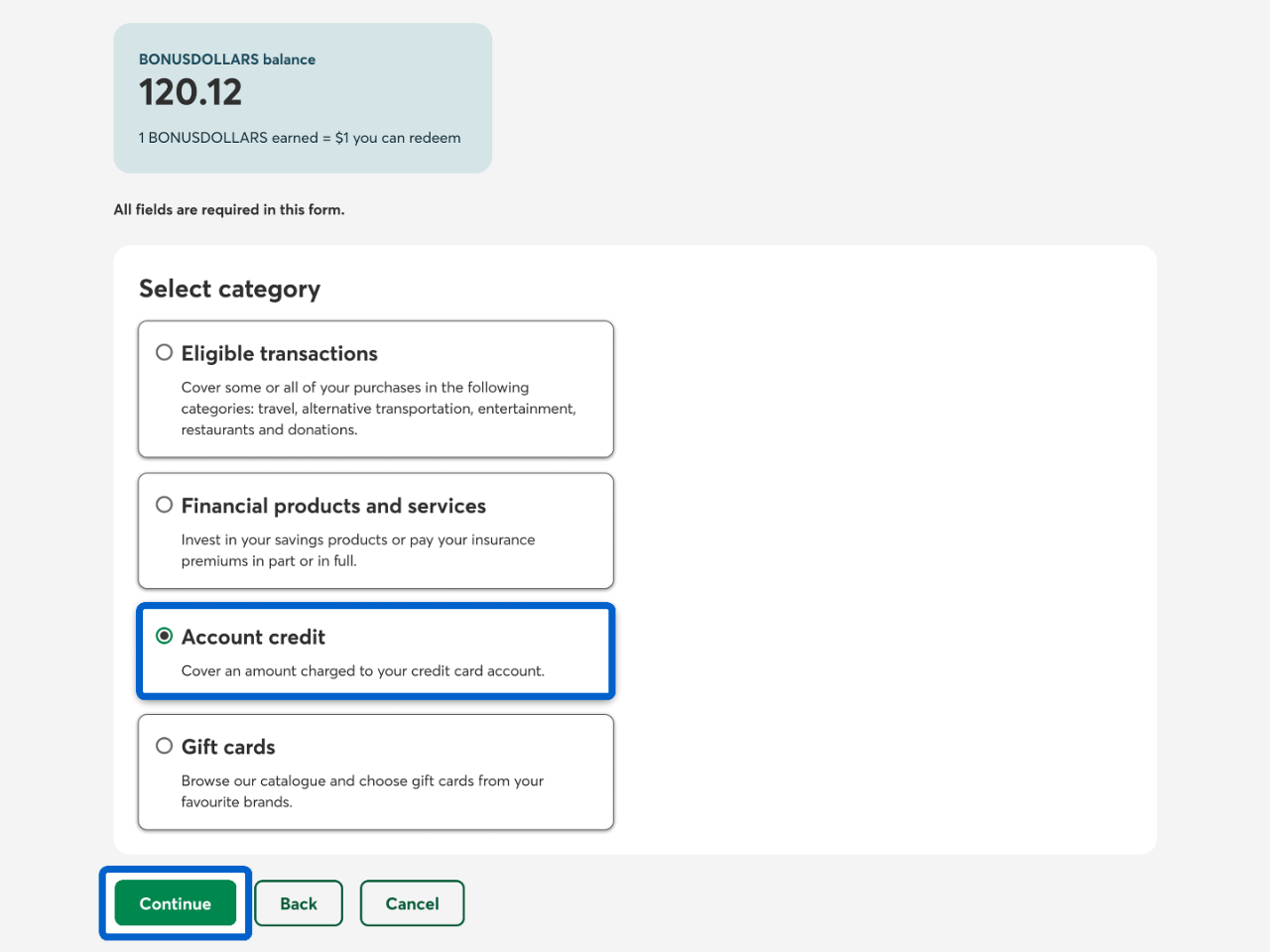1270x952 pixels.
Task: Click the '1 BONUSDOLLARS earned = $1' text
Action: [x=300, y=138]
